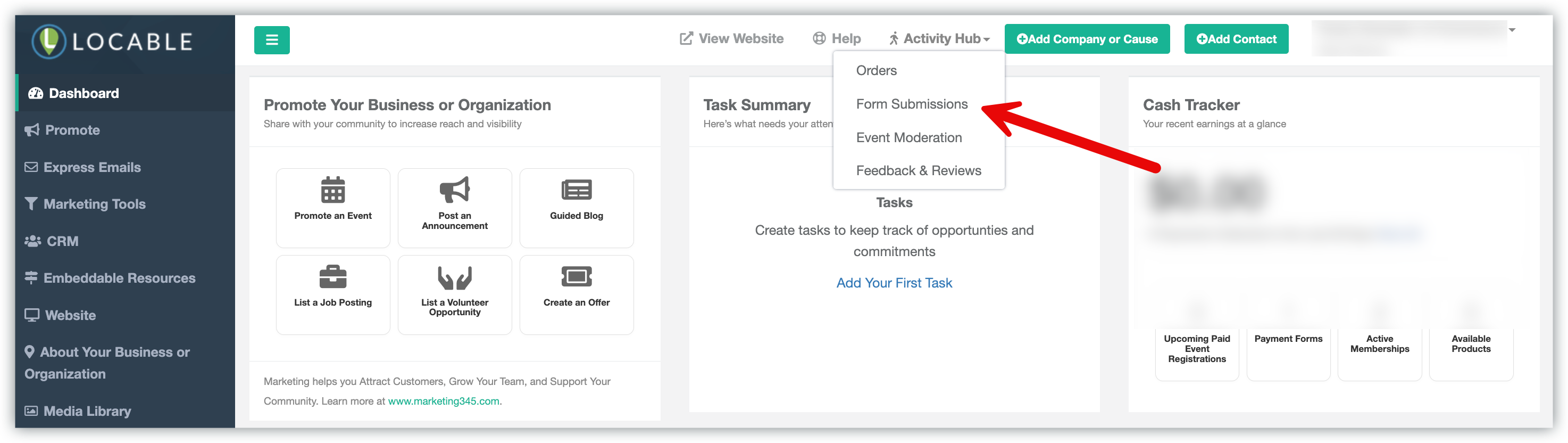
Task: Open the user account dropdown arrow
Action: click(x=1512, y=30)
